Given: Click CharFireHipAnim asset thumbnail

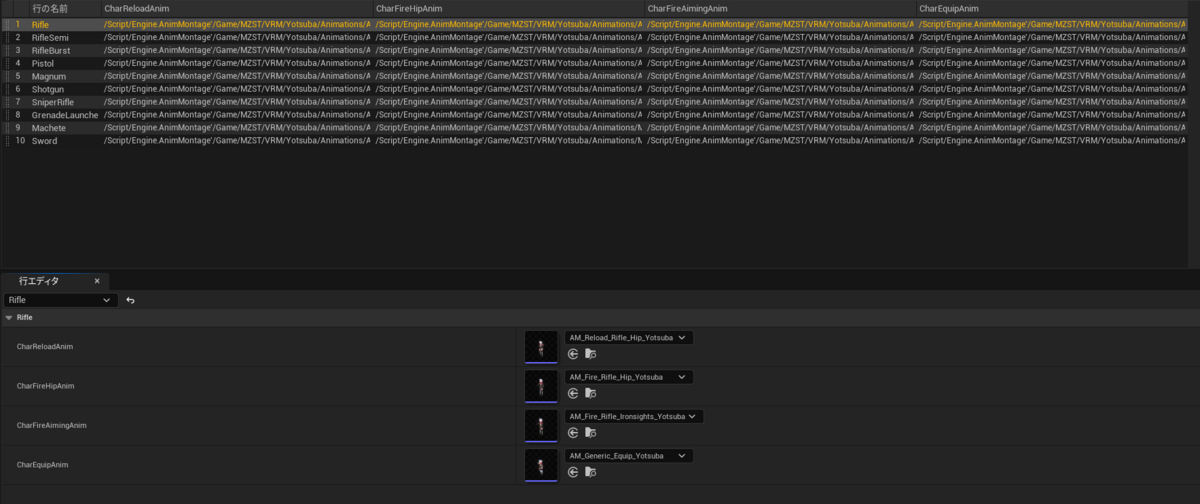Looking at the screenshot, I should (541, 385).
